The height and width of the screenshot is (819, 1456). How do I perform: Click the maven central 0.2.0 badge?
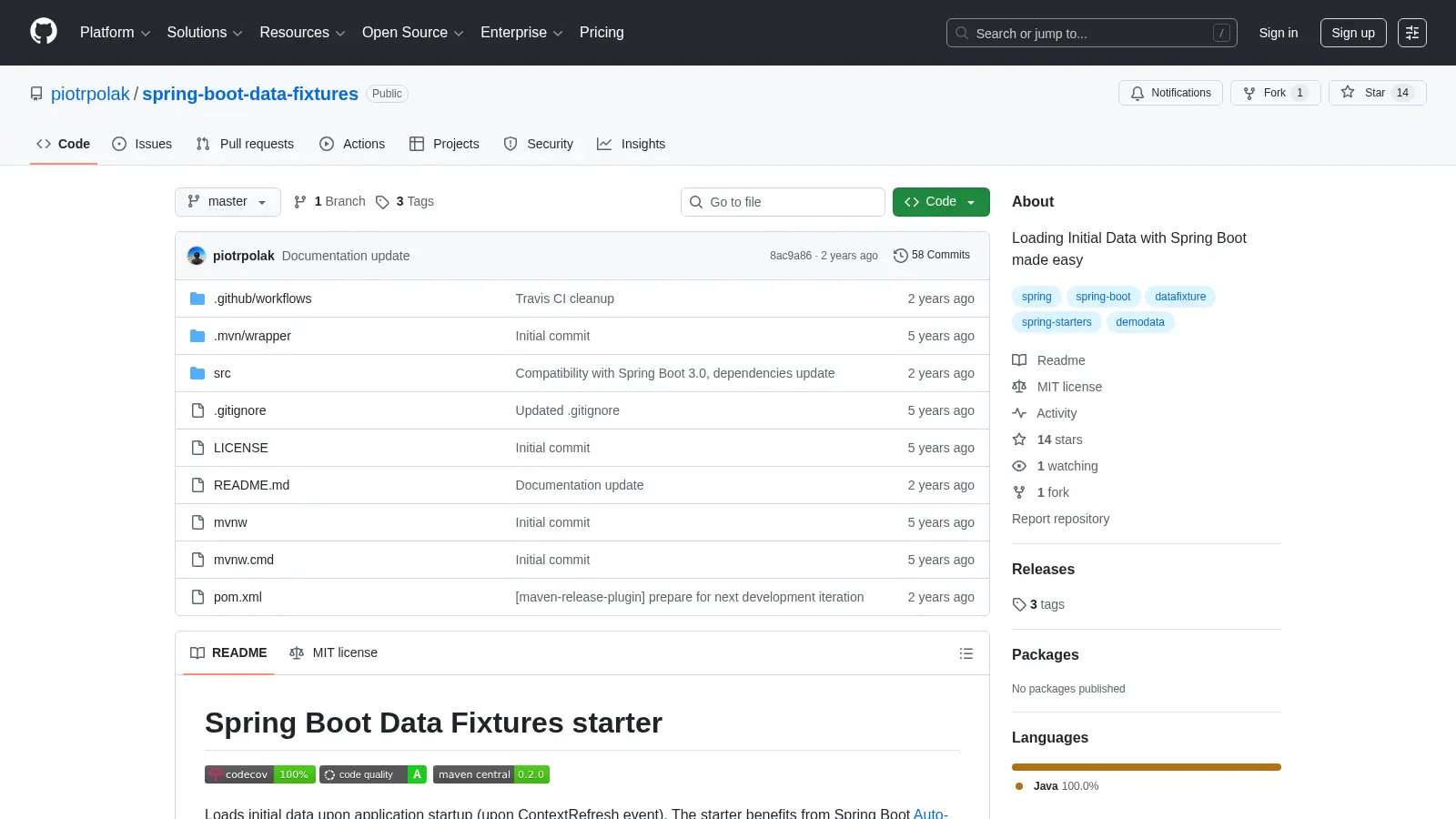click(491, 774)
